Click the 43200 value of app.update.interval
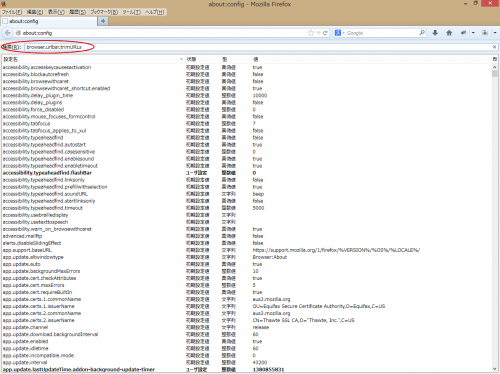This screenshot has height=374, width=500. [x=260, y=362]
